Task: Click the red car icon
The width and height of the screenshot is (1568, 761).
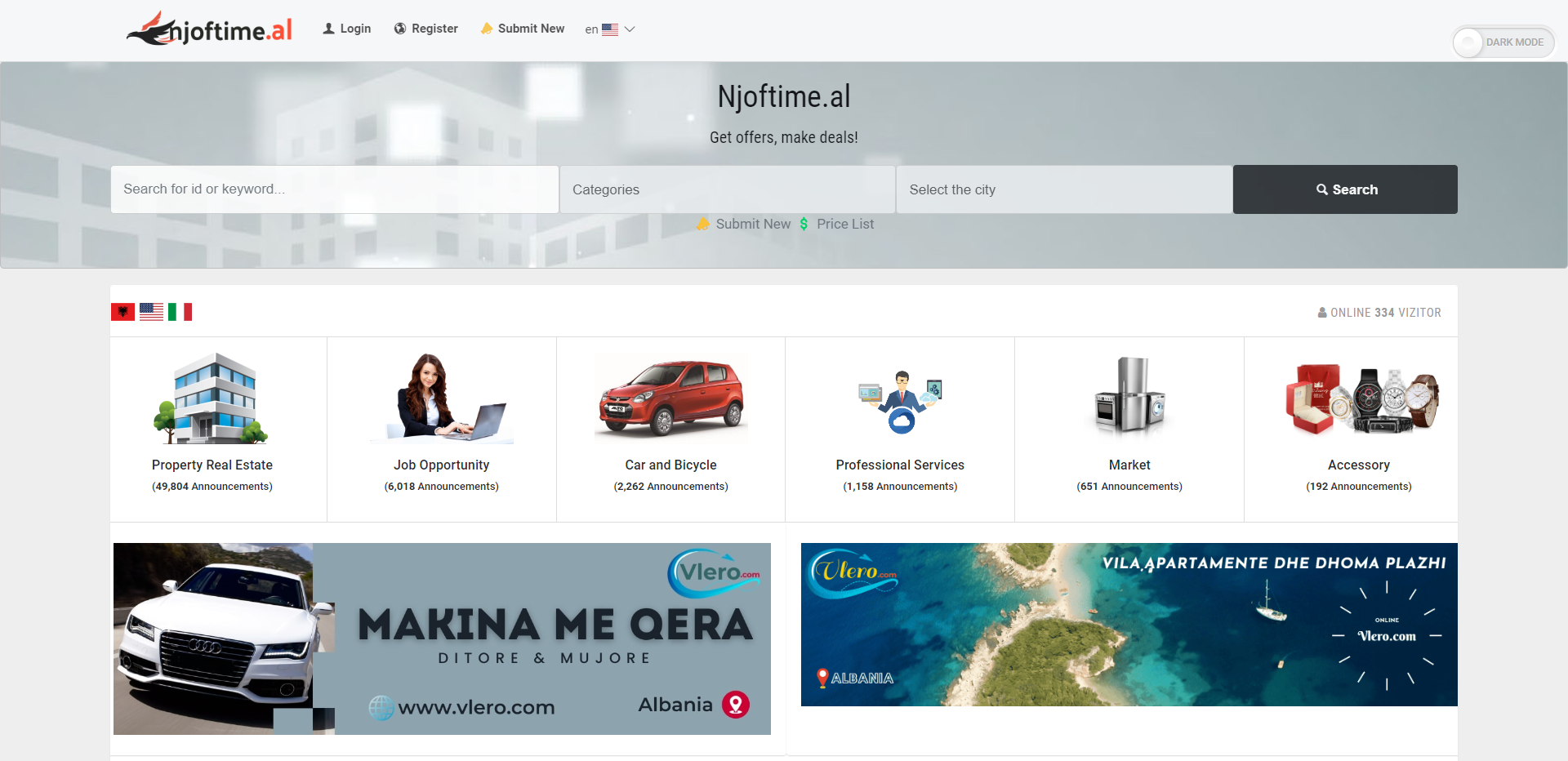Action: coord(671,398)
